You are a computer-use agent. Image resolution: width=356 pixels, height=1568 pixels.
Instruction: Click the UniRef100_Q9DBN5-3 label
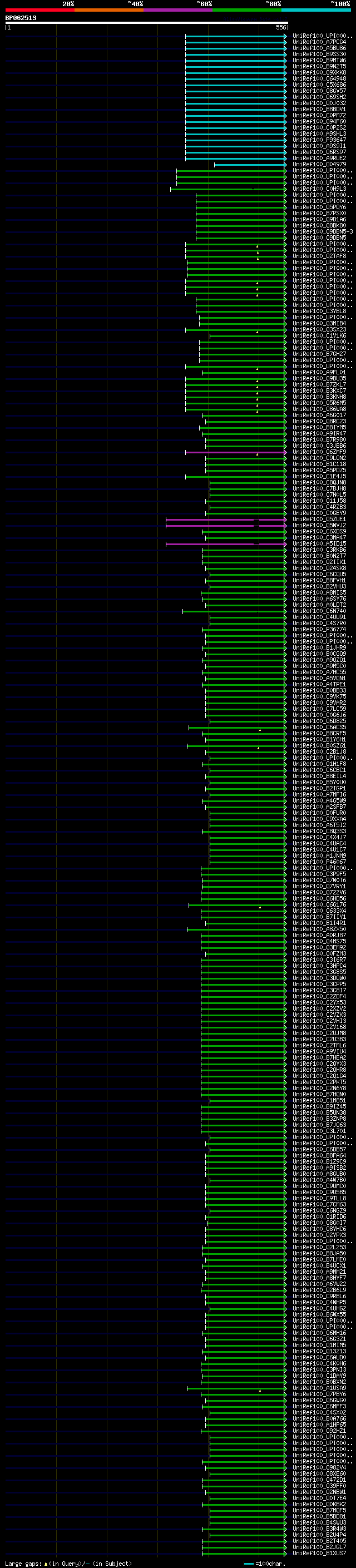point(323,232)
